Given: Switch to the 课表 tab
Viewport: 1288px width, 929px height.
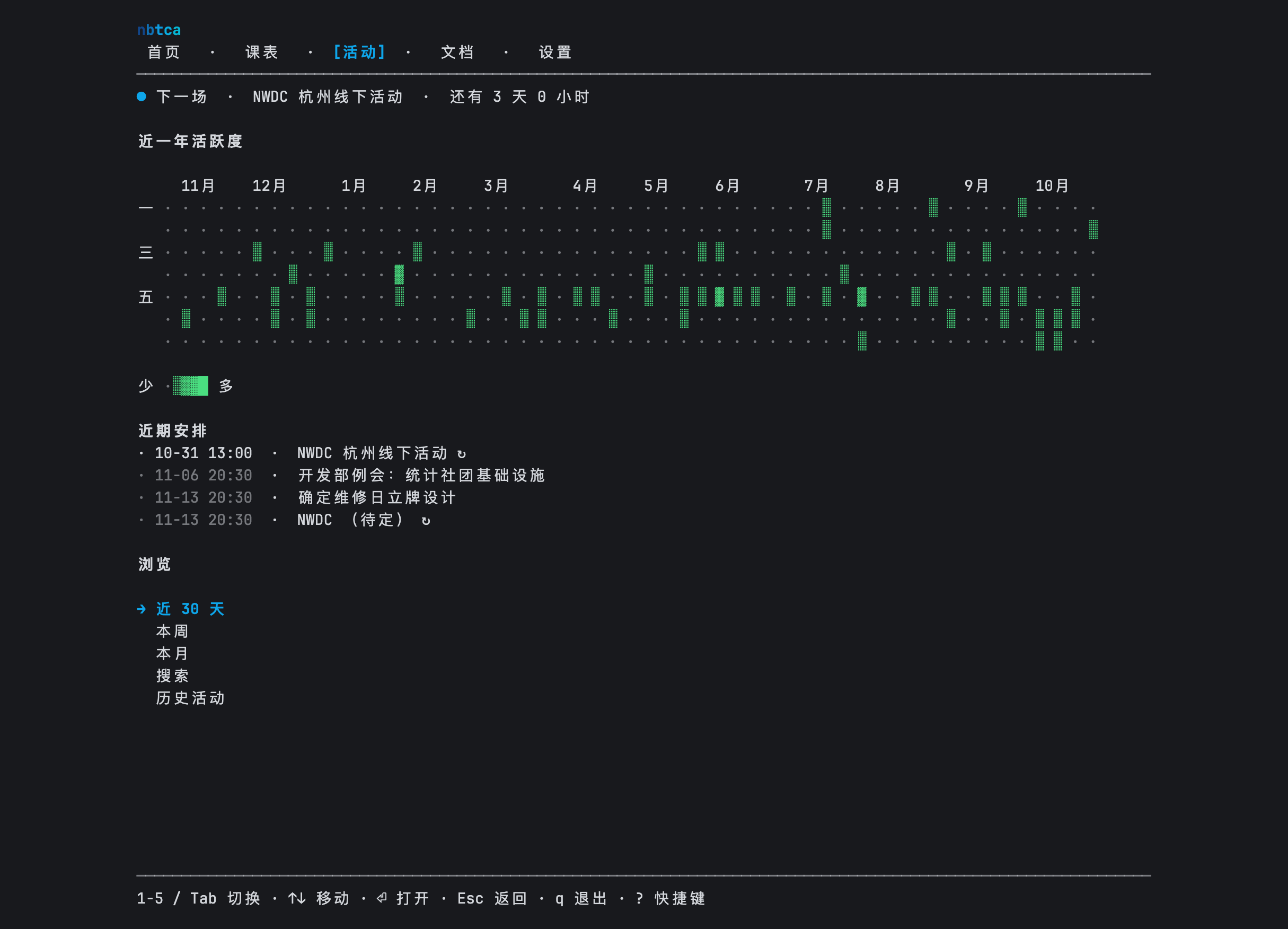Looking at the screenshot, I should coord(262,52).
